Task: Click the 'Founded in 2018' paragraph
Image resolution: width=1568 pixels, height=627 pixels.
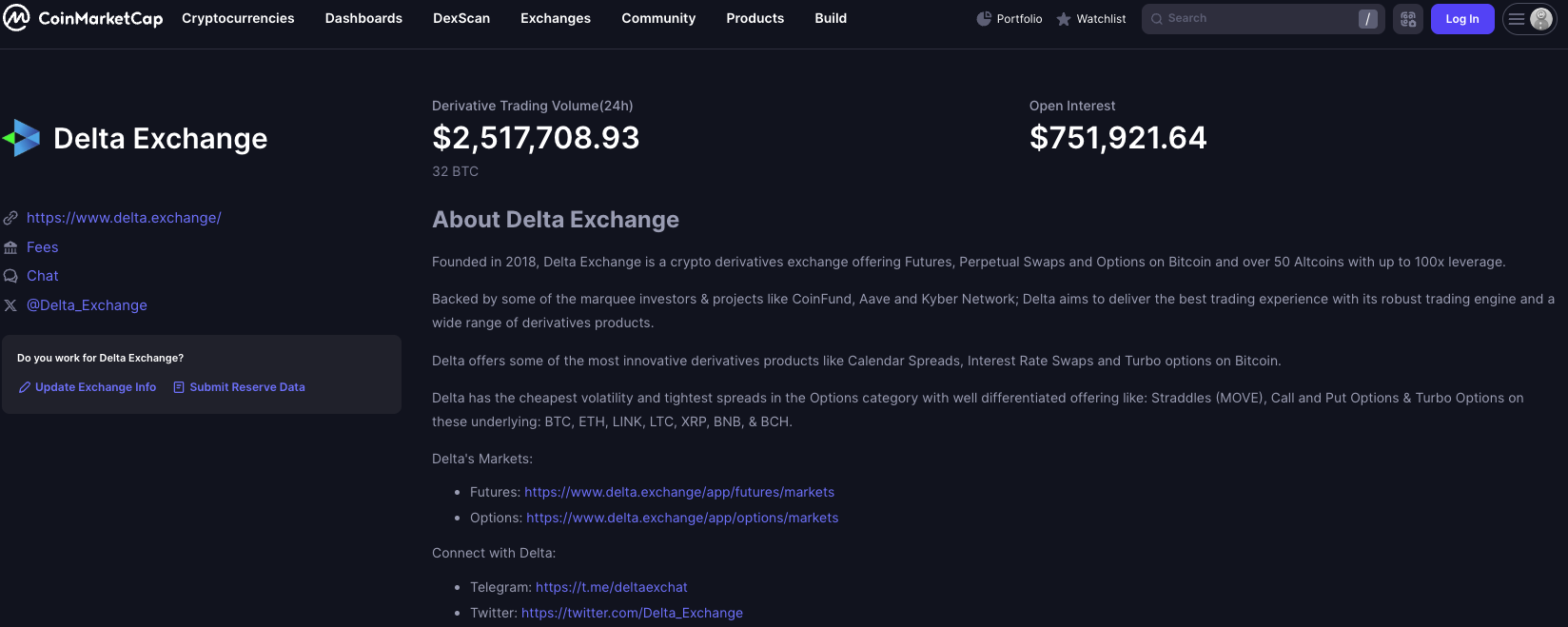Action: pos(969,262)
